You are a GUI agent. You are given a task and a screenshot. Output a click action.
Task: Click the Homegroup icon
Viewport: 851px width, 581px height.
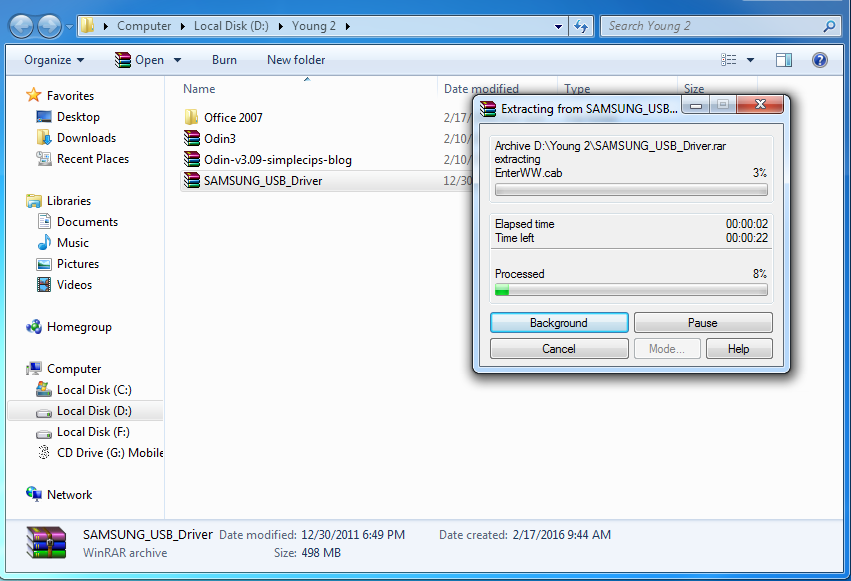(34, 327)
